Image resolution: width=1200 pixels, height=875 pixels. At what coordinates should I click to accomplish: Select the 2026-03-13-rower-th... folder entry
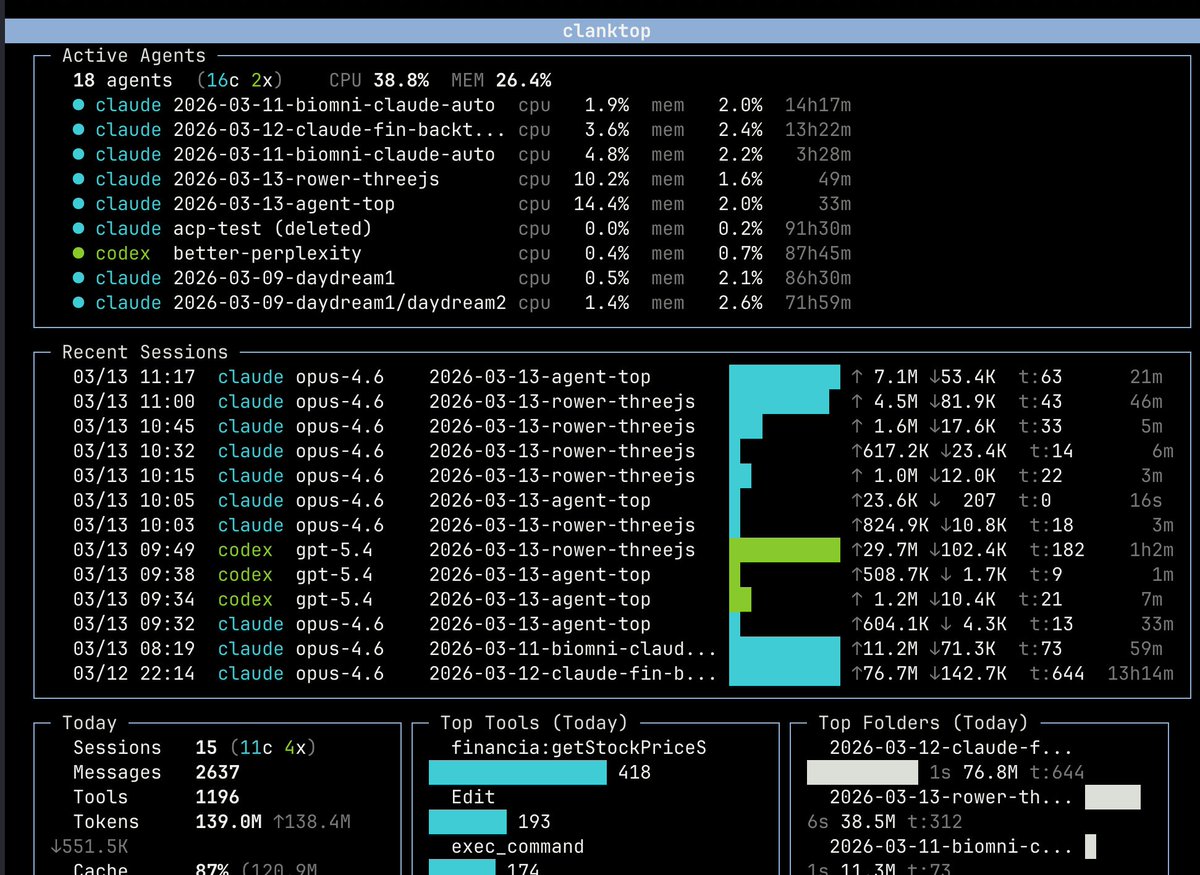[951, 797]
